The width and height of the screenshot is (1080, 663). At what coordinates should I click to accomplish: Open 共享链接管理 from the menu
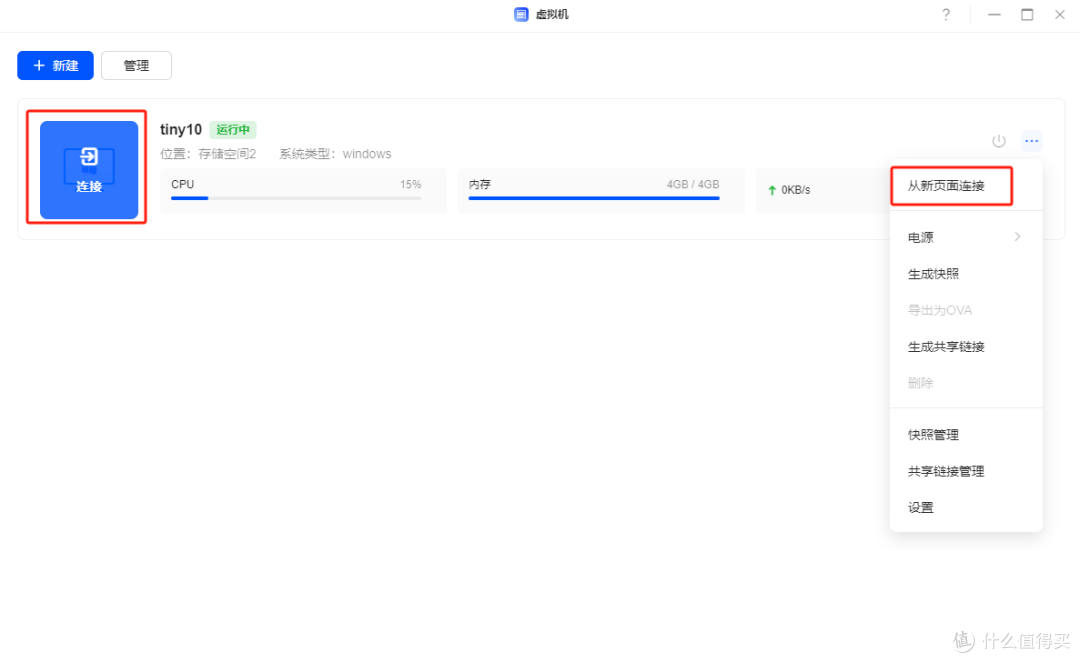pos(966,472)
